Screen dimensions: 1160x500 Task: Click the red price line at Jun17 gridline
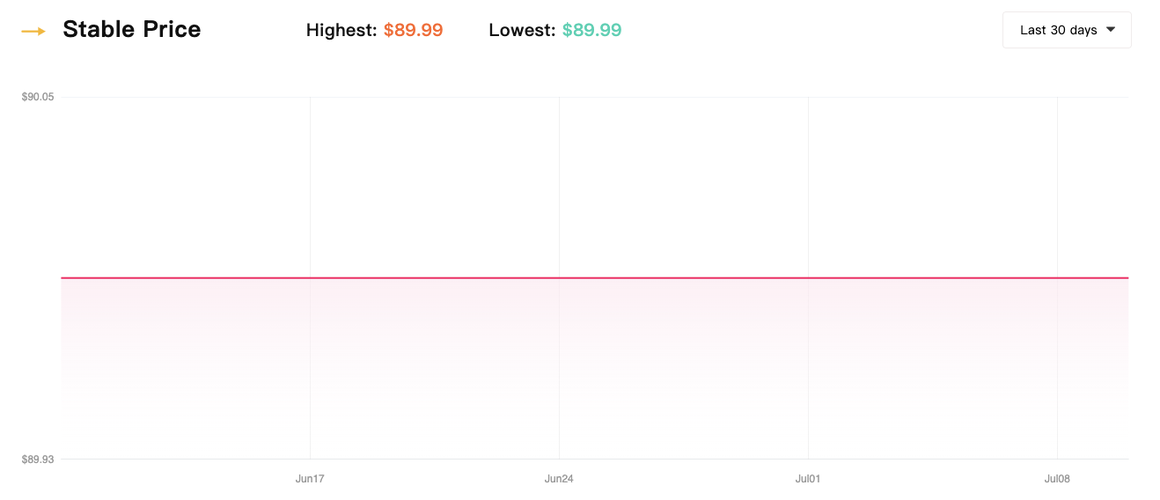click(310, 278)
